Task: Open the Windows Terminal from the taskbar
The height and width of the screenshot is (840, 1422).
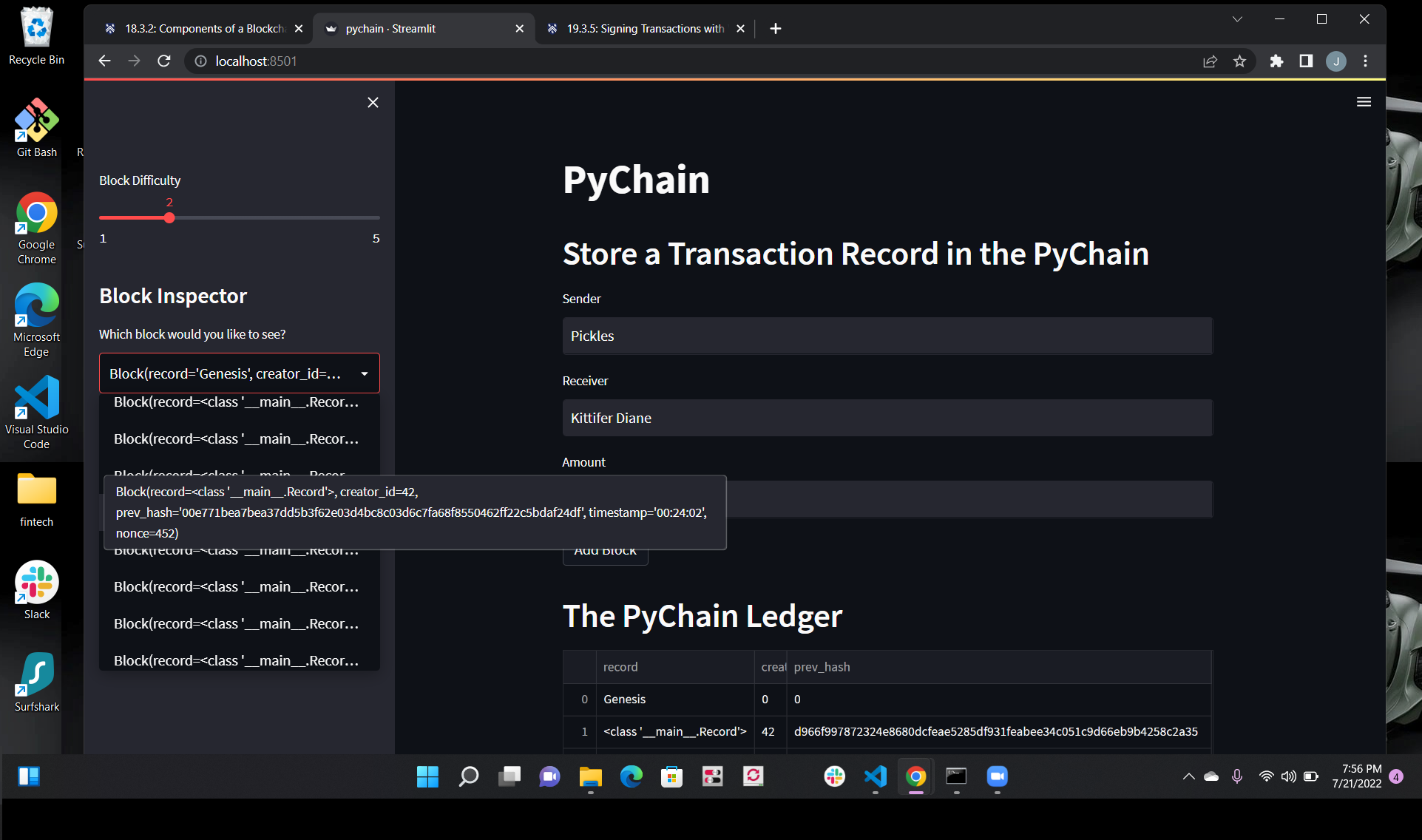Action: 956,776
